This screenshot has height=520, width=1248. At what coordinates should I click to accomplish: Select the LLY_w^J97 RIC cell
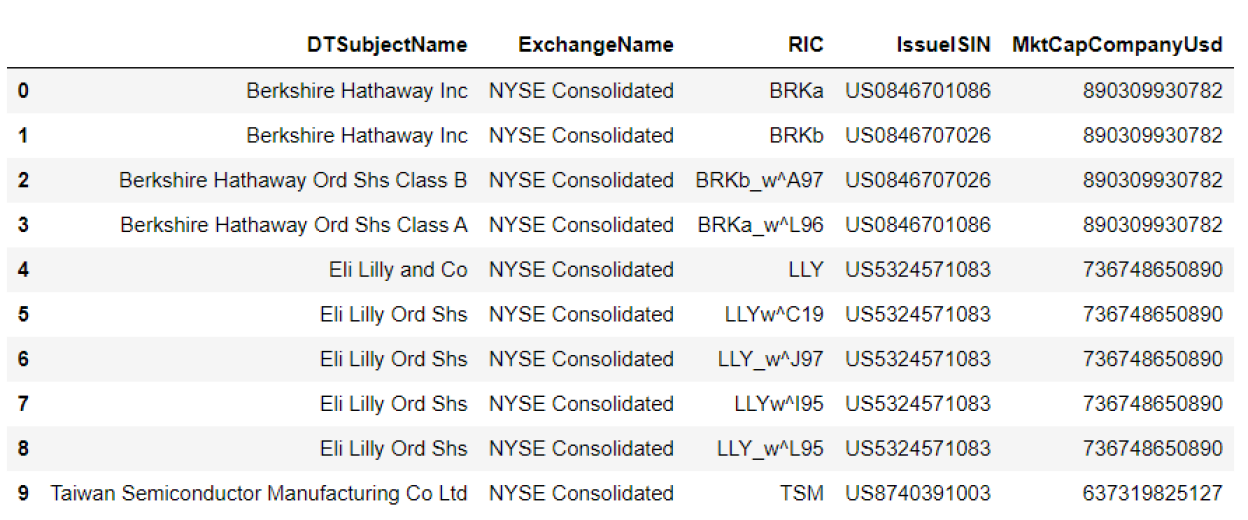[x=770, y=360]
